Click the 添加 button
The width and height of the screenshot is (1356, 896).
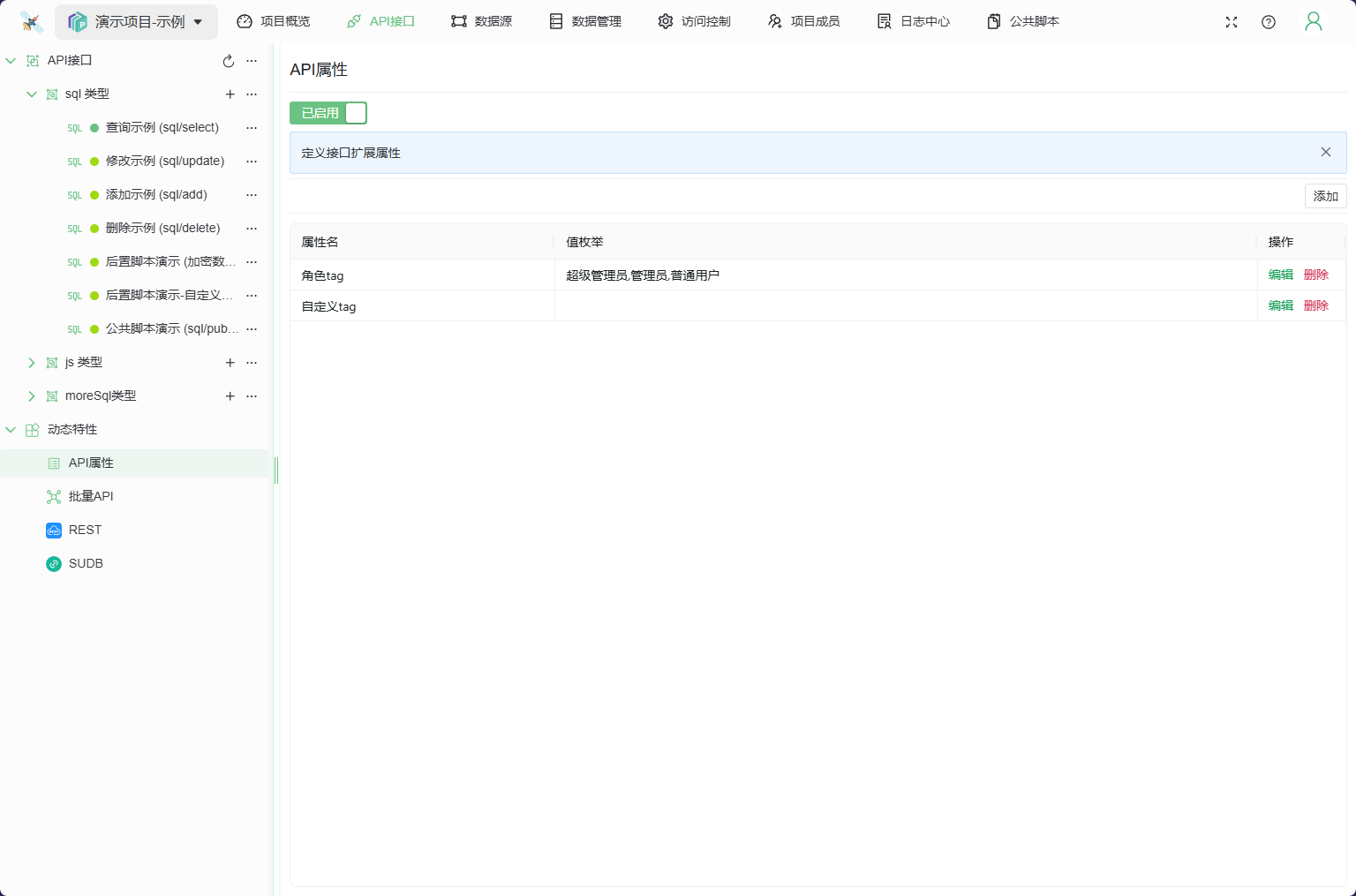(x=1325, y=196)
